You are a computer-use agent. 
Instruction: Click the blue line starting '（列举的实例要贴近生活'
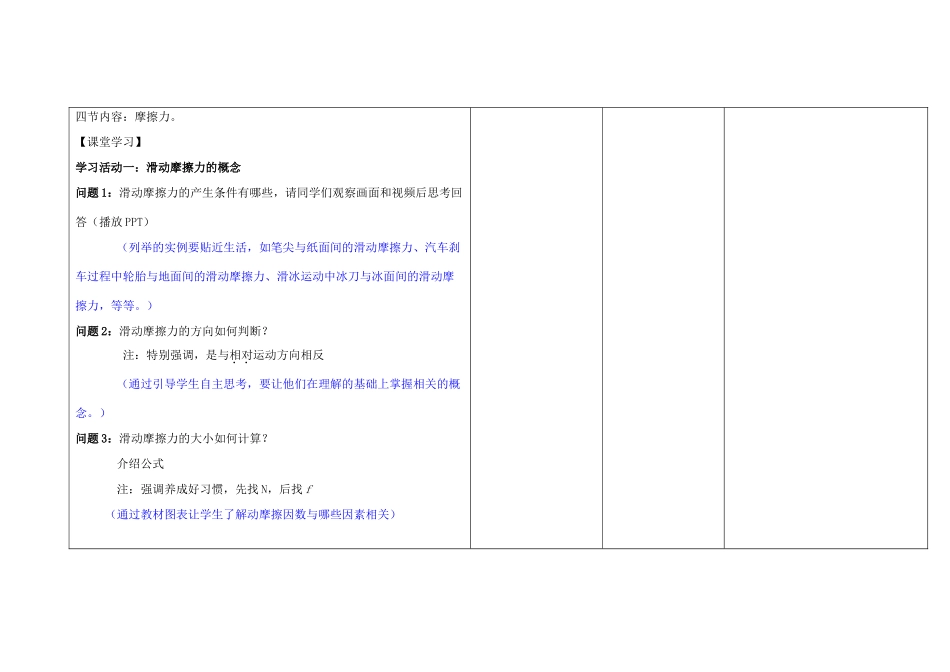289,247
